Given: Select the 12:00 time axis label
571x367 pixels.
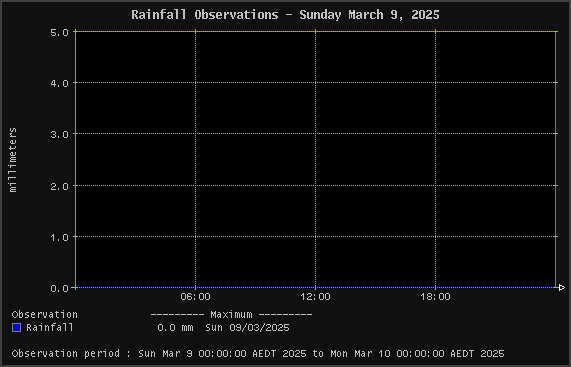Looking at the screenshot, I should click(315, 297).
